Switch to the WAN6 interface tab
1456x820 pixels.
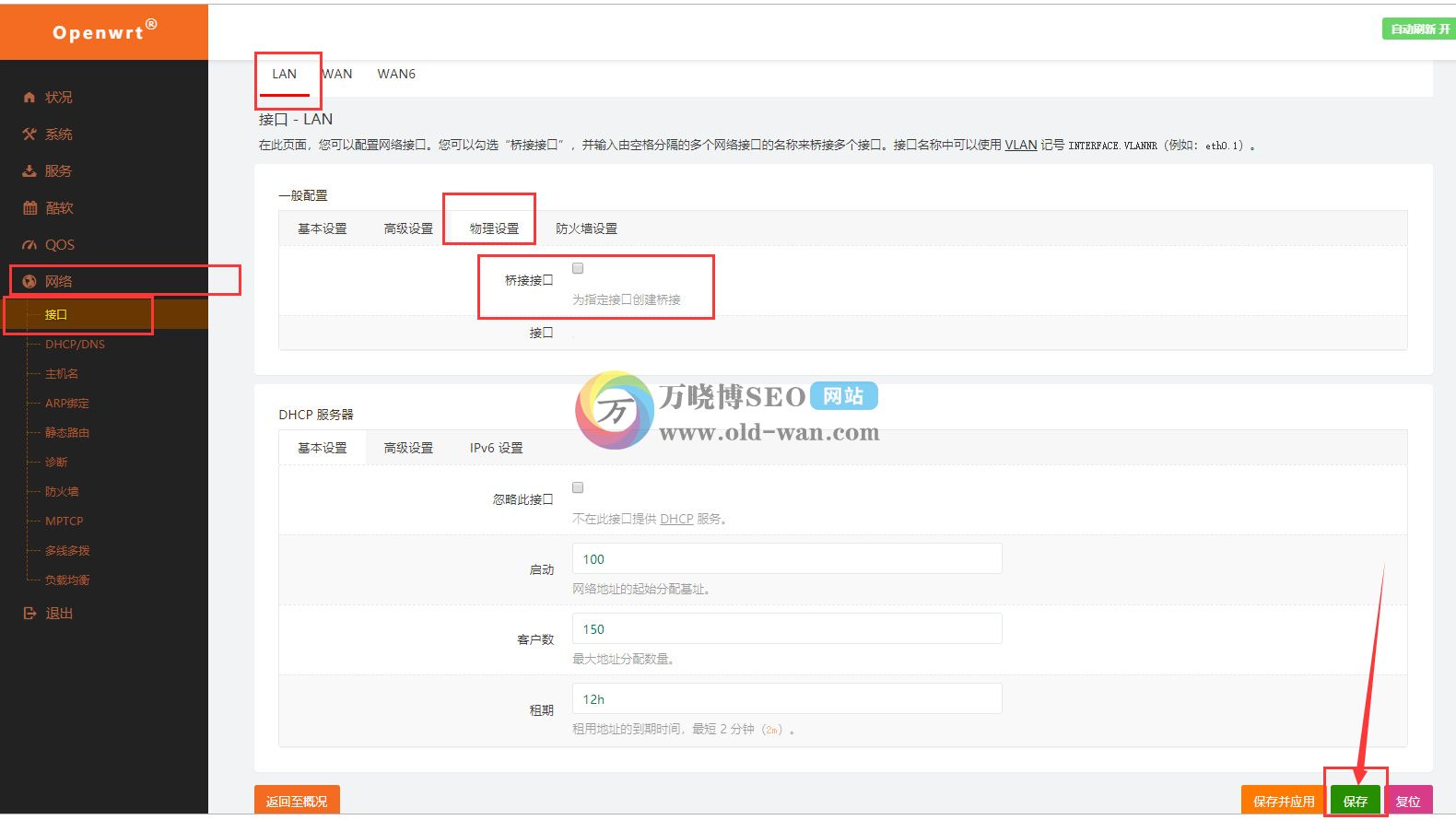396,74
